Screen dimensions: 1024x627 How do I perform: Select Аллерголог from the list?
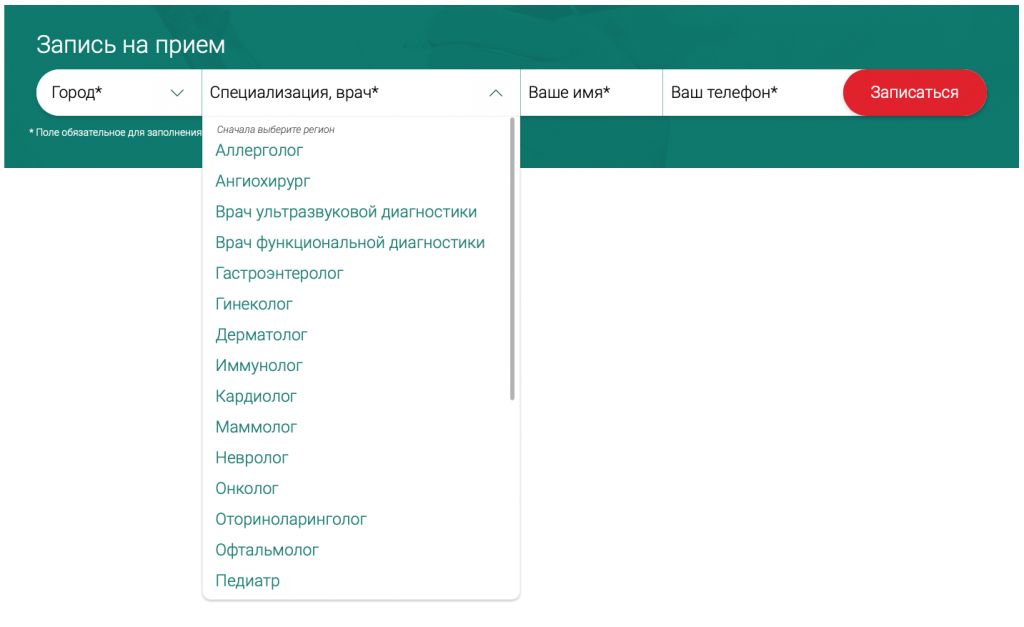259,151
